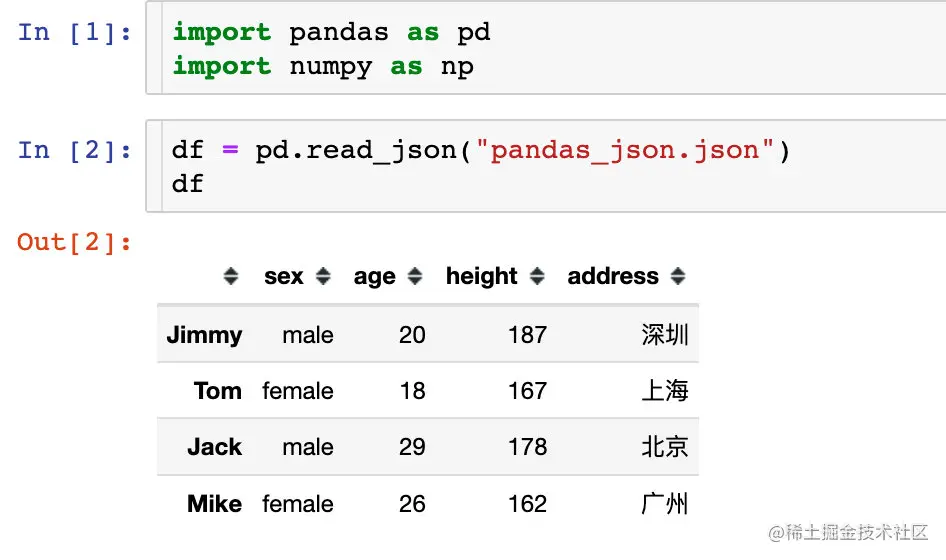This screenshot has width=946, height=560.
Task: Click the address column header text
Action: pyautogui.click(x=613, y=276)
